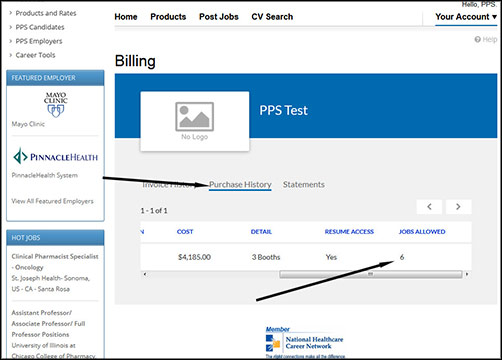Sort by the DETAIL column header
The width and height of the screenshot is (502, 360).
[261, 232]
